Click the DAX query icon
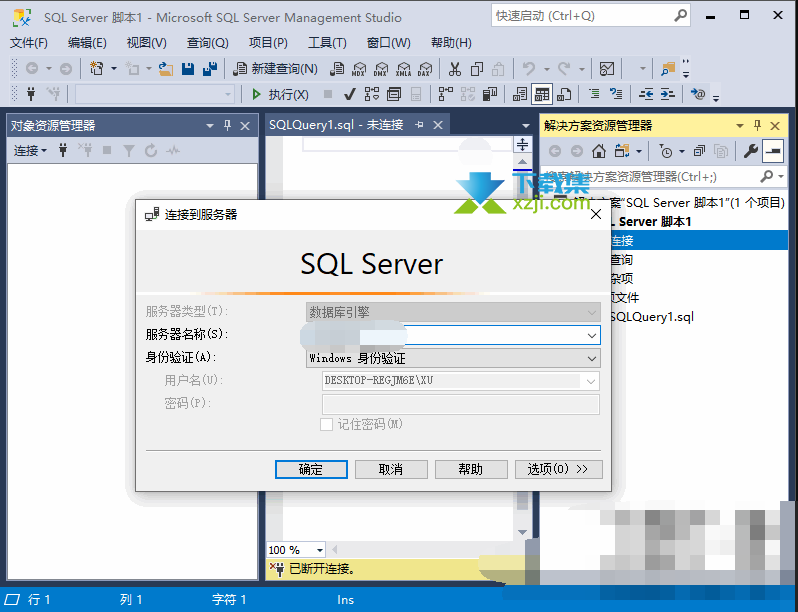 [425, 69]
